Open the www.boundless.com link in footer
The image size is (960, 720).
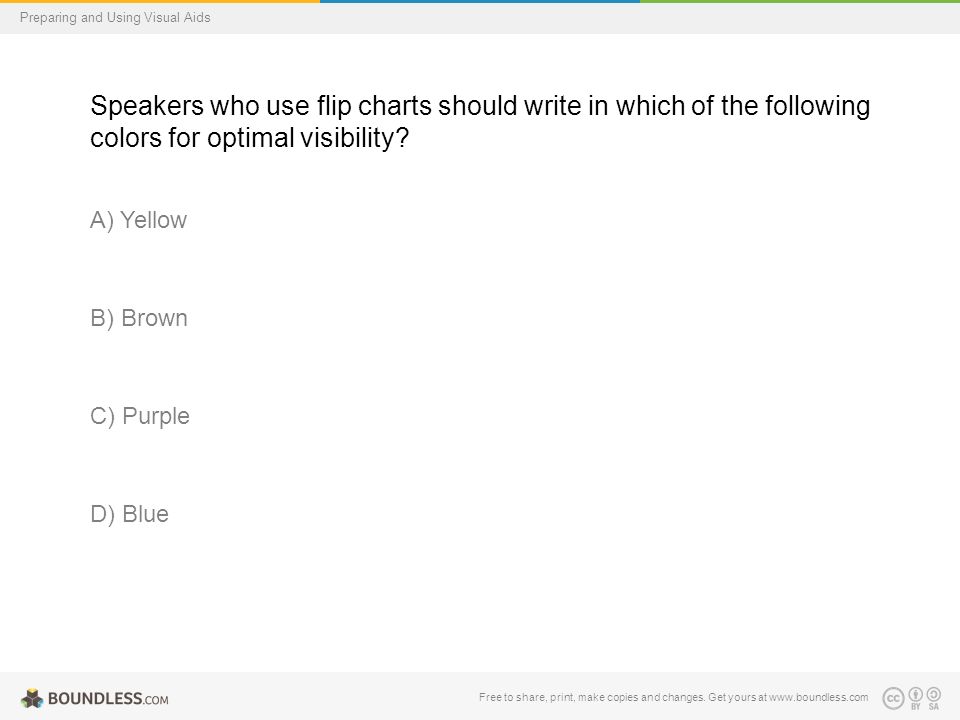[819, 697]
